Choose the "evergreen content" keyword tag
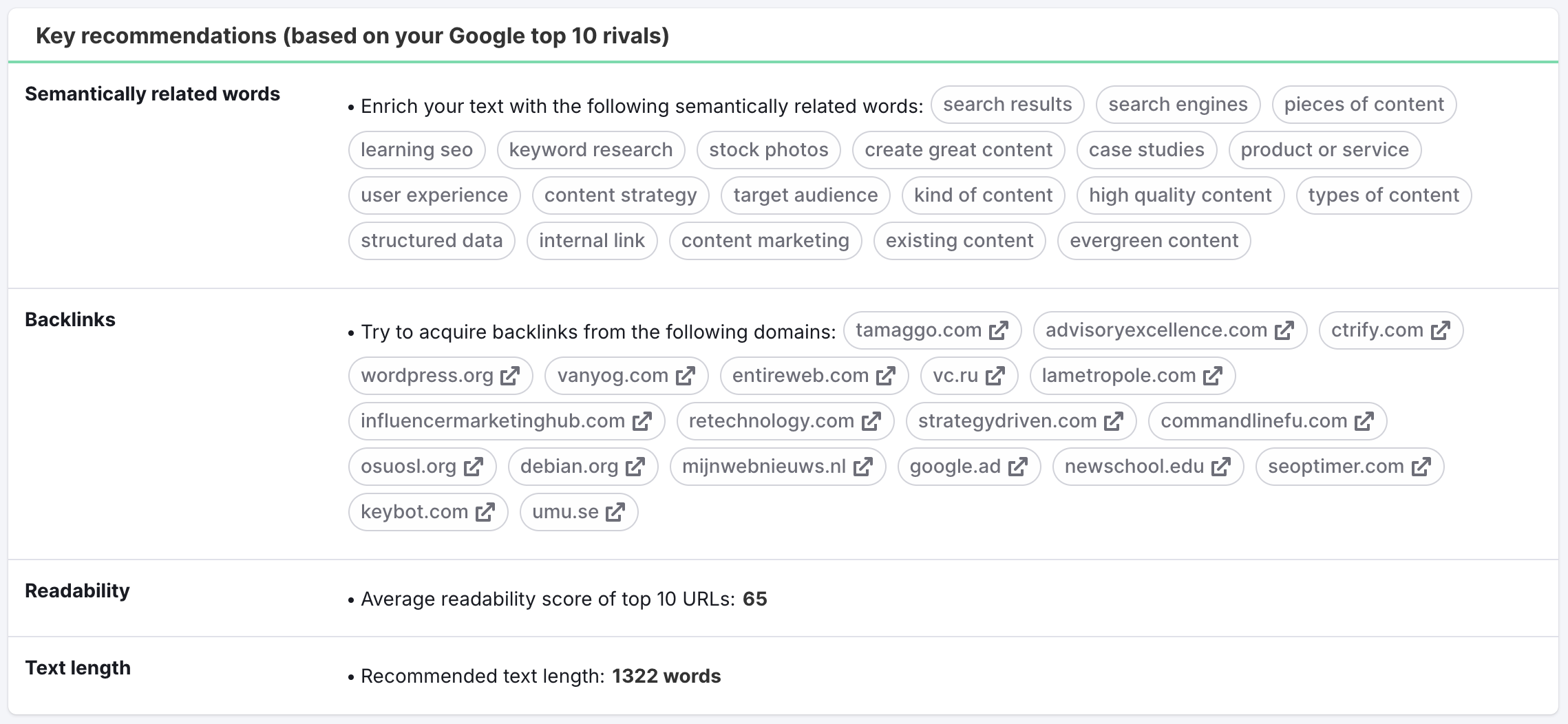The height and width of the screenshot is (724, 1568). click(x=1154, y=241)
